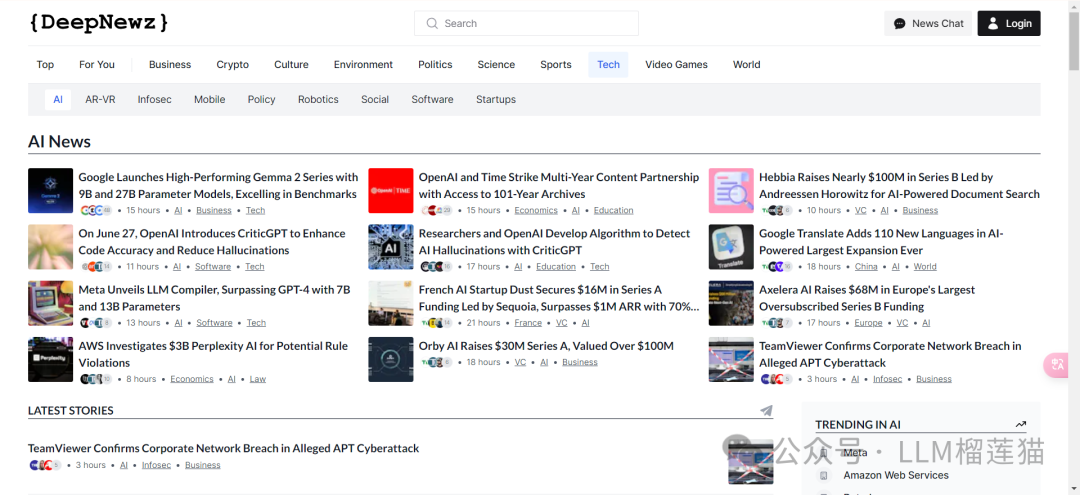Screen dimensions: 1080x495
Task: Click in the Search input field
Action: pyautogui.click(x=526, y=23)
